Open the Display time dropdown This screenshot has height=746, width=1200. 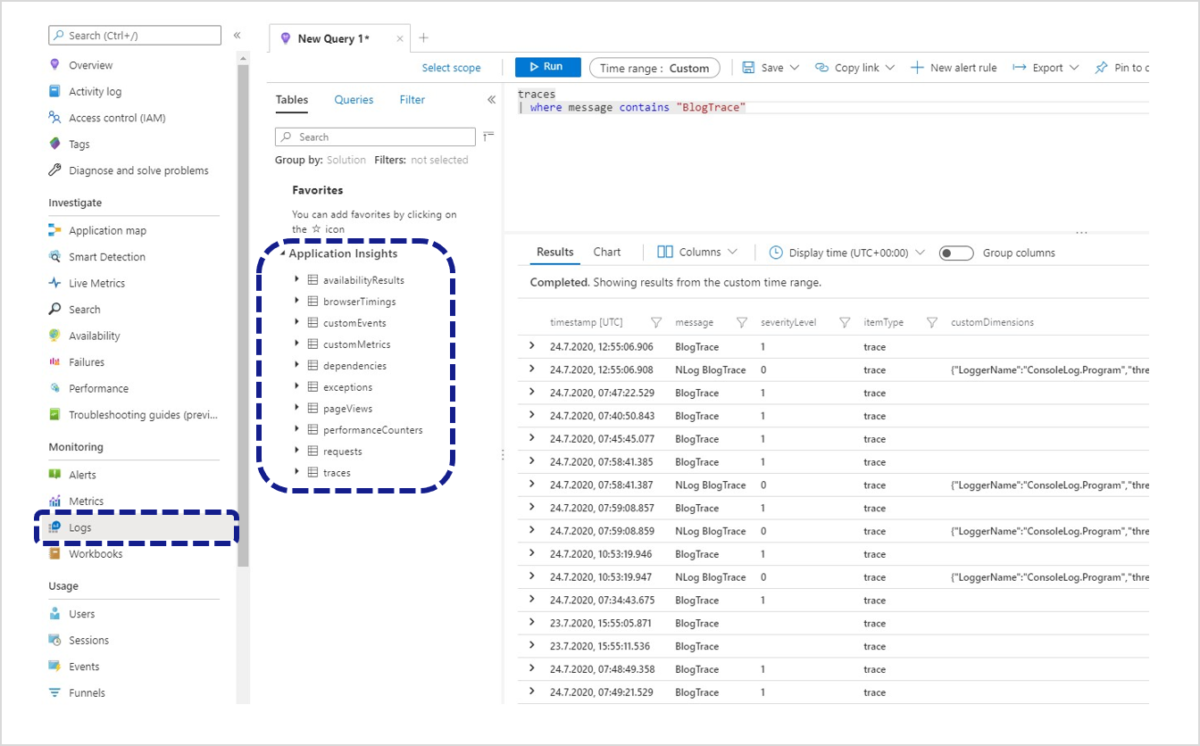click(847, 253)
